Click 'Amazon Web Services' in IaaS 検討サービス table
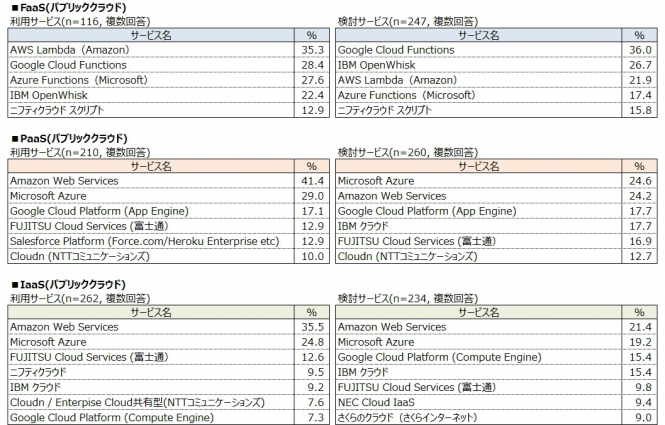Image resolution: width=665 pixels, height=425 pixels. pyautogui.click(x=392, y=327)
